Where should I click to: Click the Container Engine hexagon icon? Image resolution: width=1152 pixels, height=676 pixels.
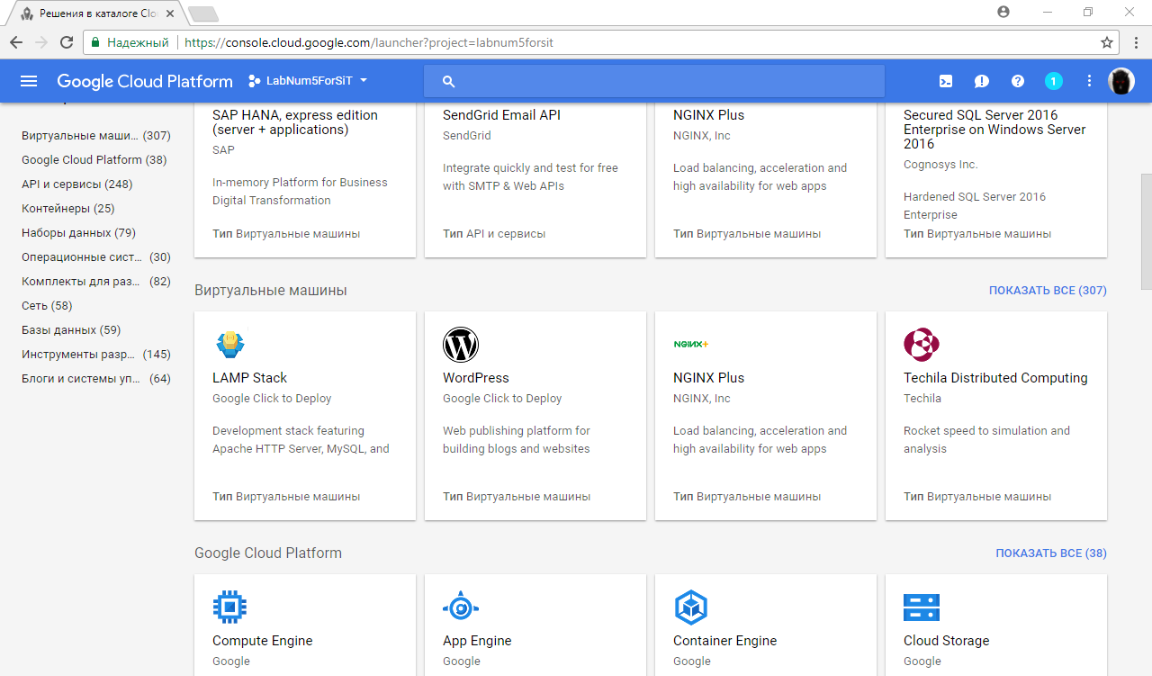pyautogui.click(x=691, y=607)
